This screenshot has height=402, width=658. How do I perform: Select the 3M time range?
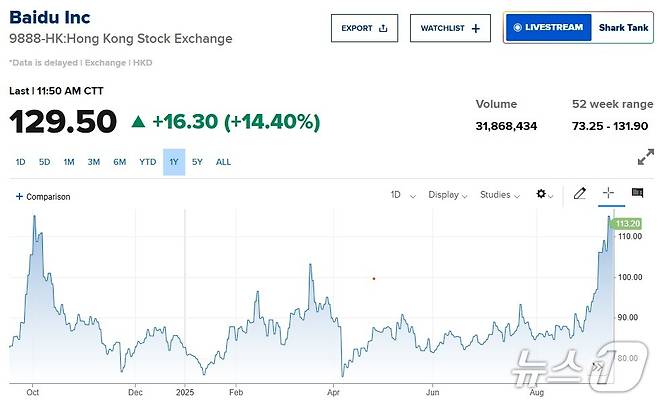[x=93, y=162]
